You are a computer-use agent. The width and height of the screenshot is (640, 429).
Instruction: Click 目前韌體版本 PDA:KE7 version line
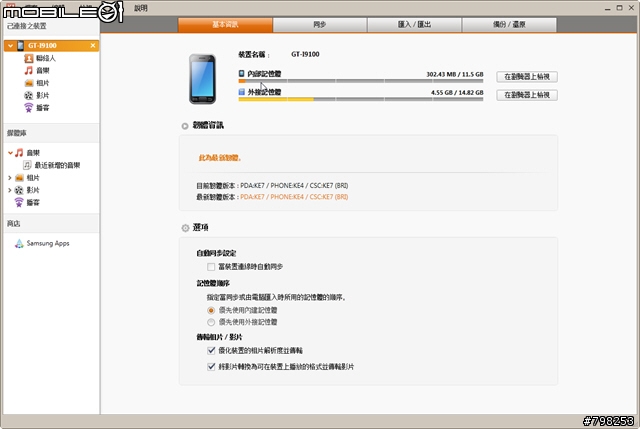pos(272,186)
